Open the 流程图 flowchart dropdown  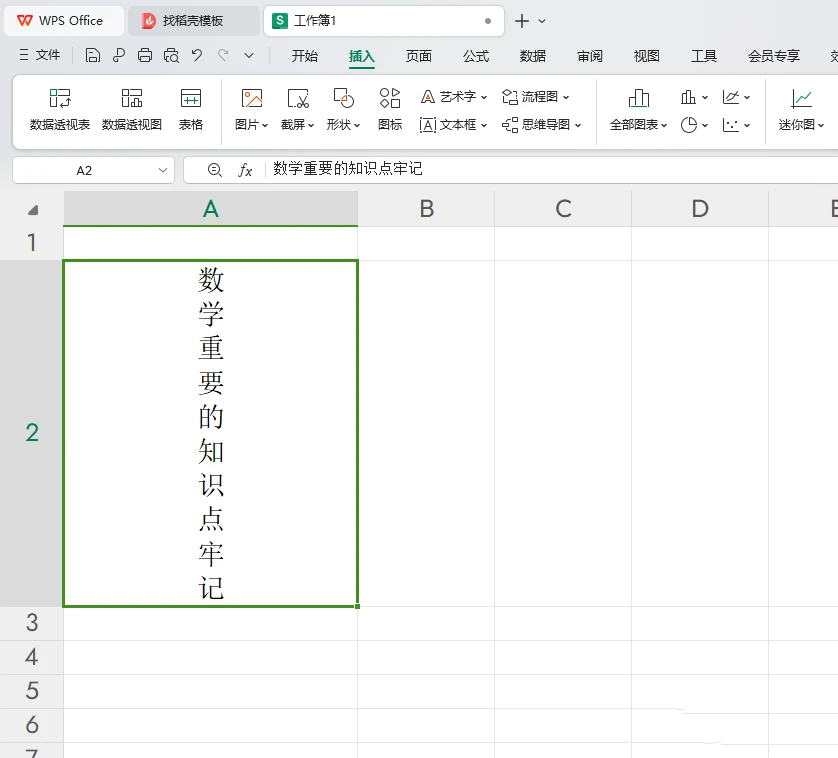coord(536,97)
